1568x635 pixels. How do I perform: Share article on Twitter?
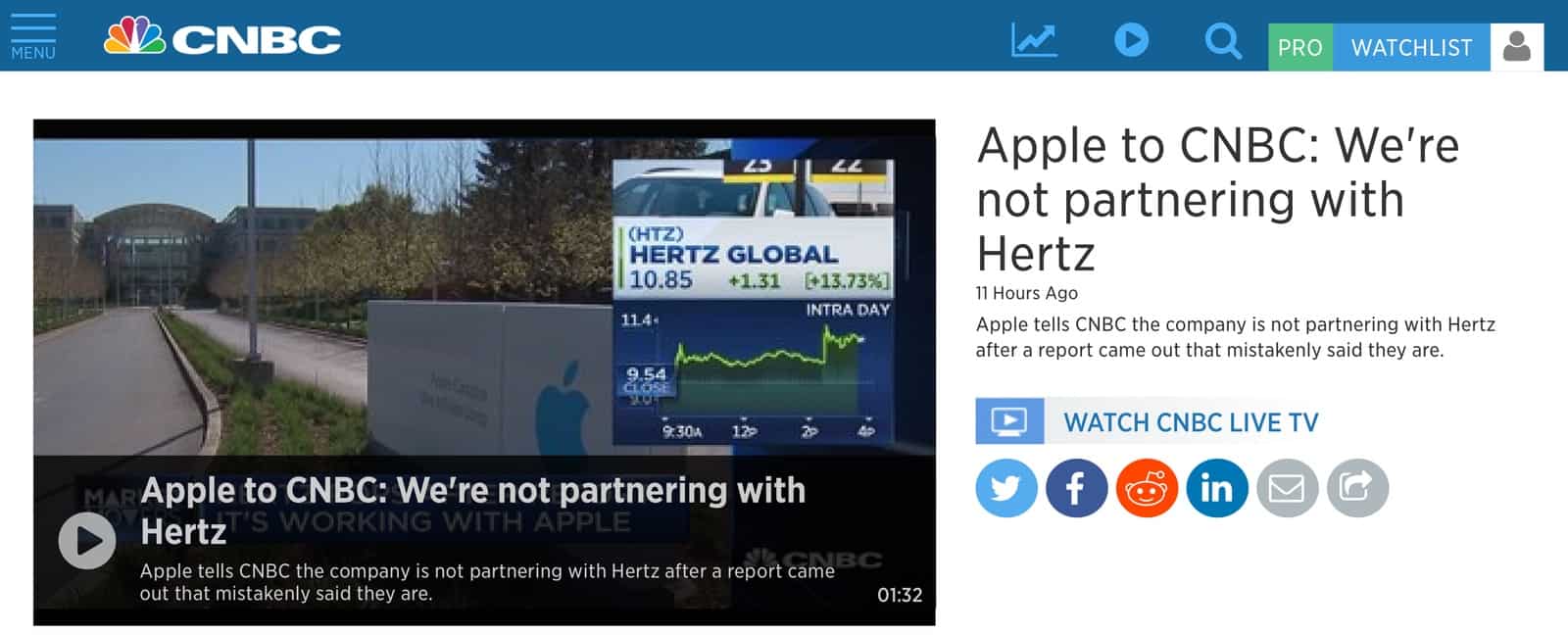[1006, 488]
